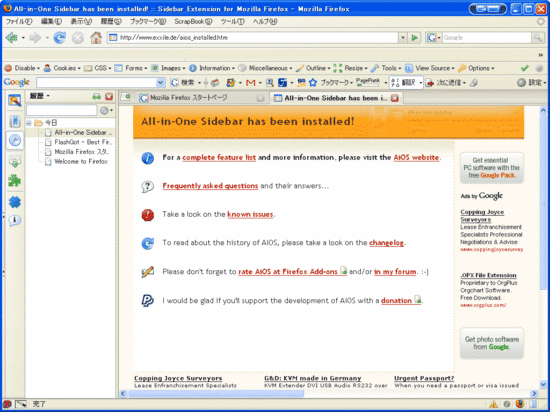550x412 pixels.
Task: Open the Downloads panel in sidebar strip
Action: pos(15,161)
